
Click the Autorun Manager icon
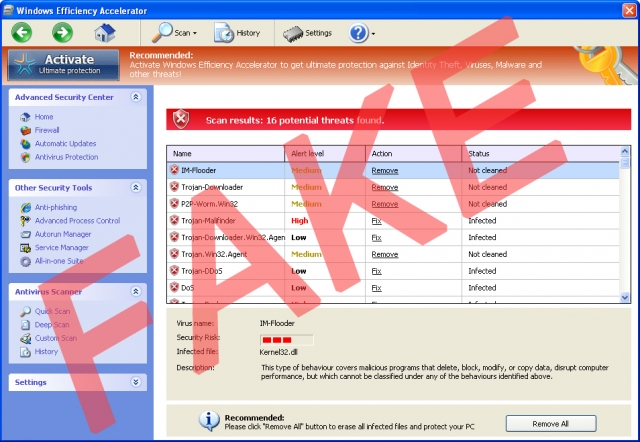pyautogui.click(x=25, y=234)
